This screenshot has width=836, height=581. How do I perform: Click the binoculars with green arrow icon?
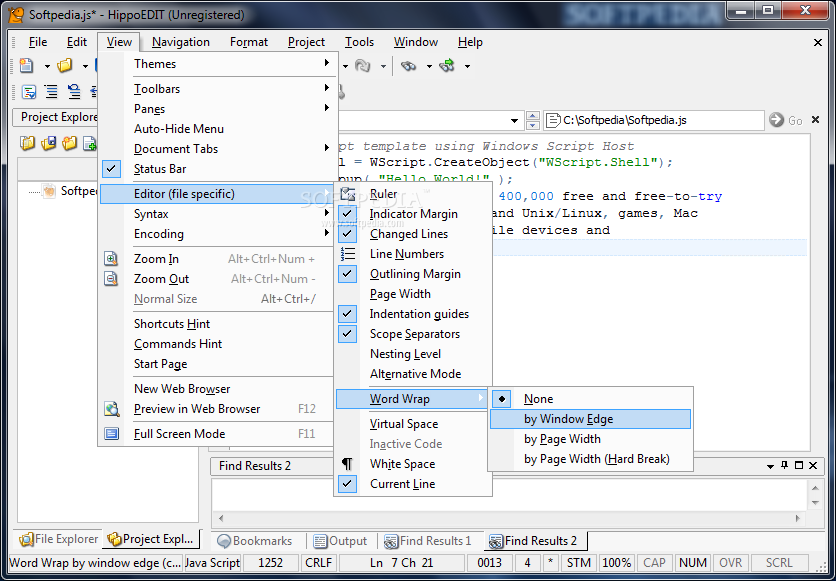coord(447,66)
